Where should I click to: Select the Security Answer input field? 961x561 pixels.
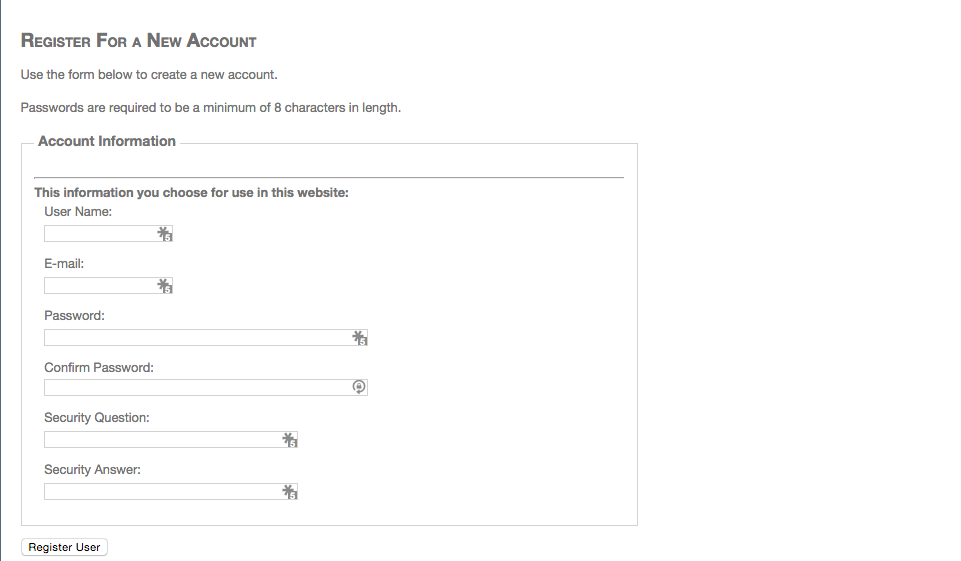point(162,492)
